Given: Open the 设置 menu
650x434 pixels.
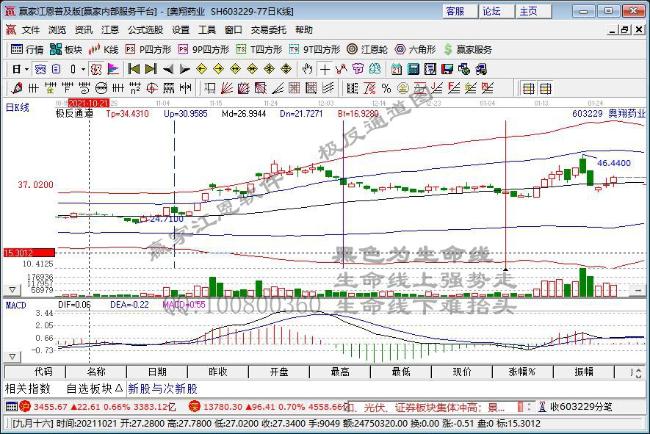Looking at the screenshot, I should pos(181,30).
